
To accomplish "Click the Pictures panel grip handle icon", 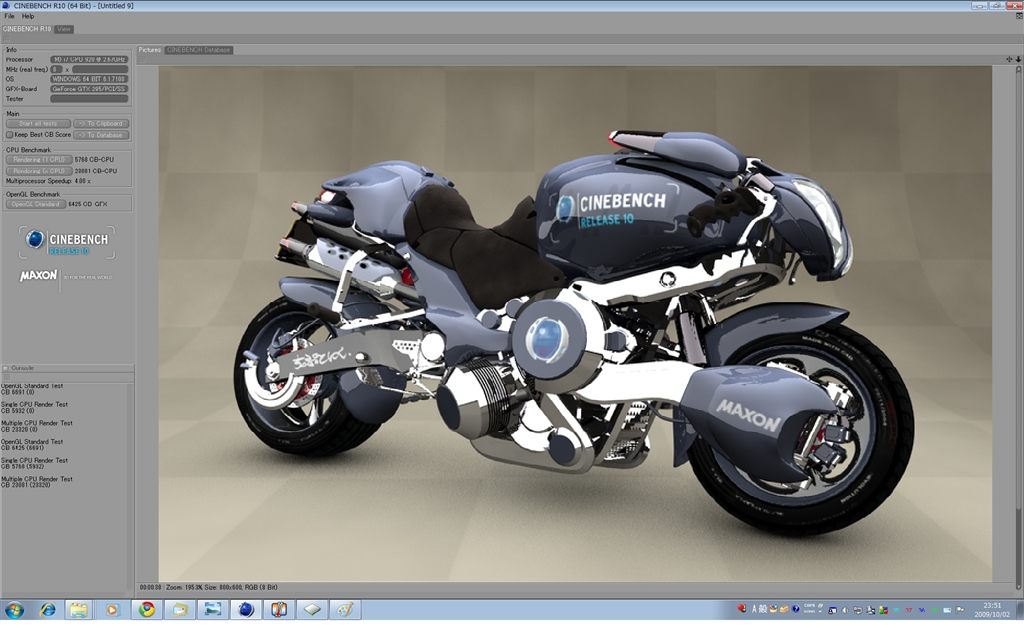I will pos(142,59).
